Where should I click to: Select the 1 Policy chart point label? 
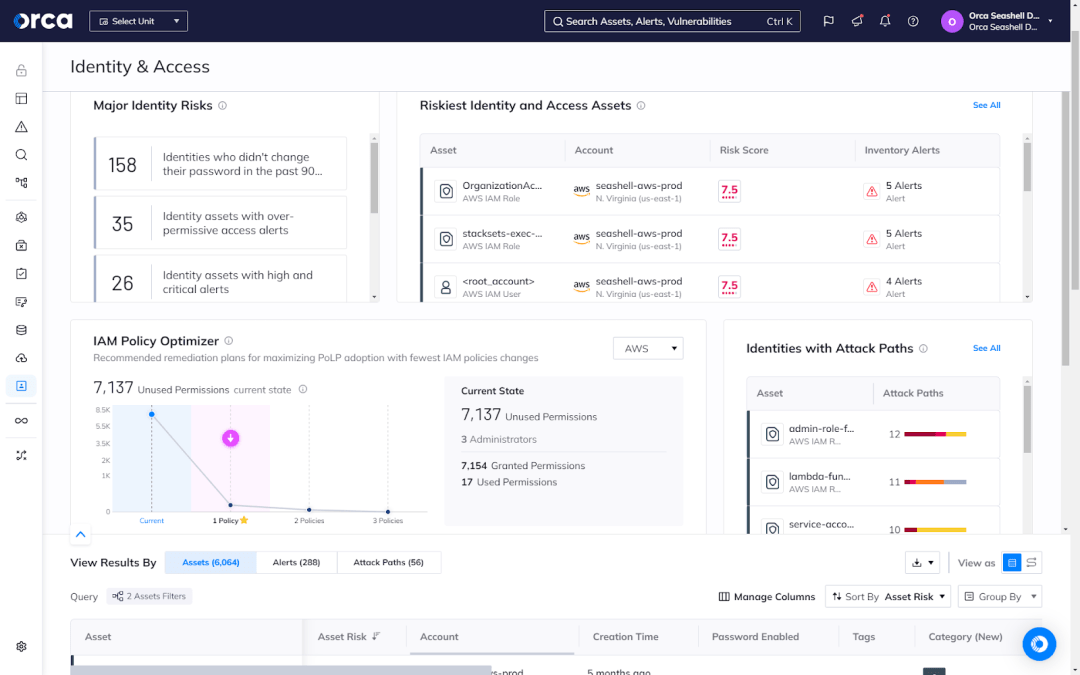(x=230, y=521)
